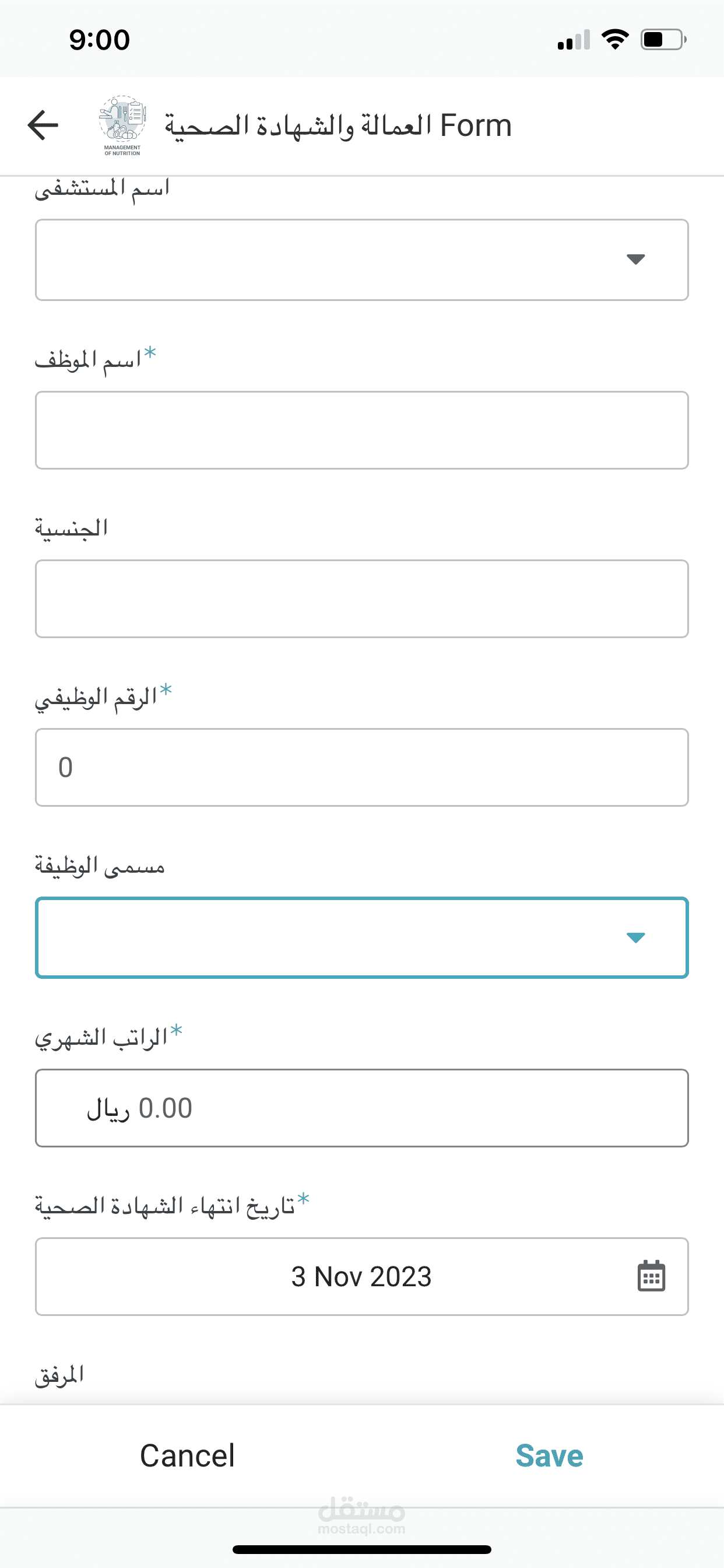The height and width of the screenshot is (1568, 724).
Task: Open the calendar picker icon
Action: 651,1276
